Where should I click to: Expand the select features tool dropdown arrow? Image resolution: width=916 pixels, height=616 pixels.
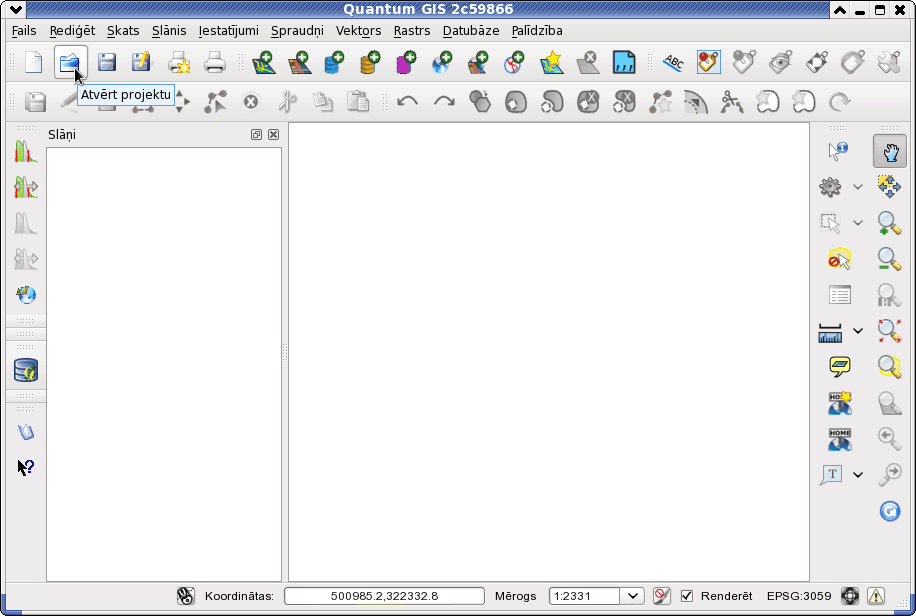click(x=858, y=223)
